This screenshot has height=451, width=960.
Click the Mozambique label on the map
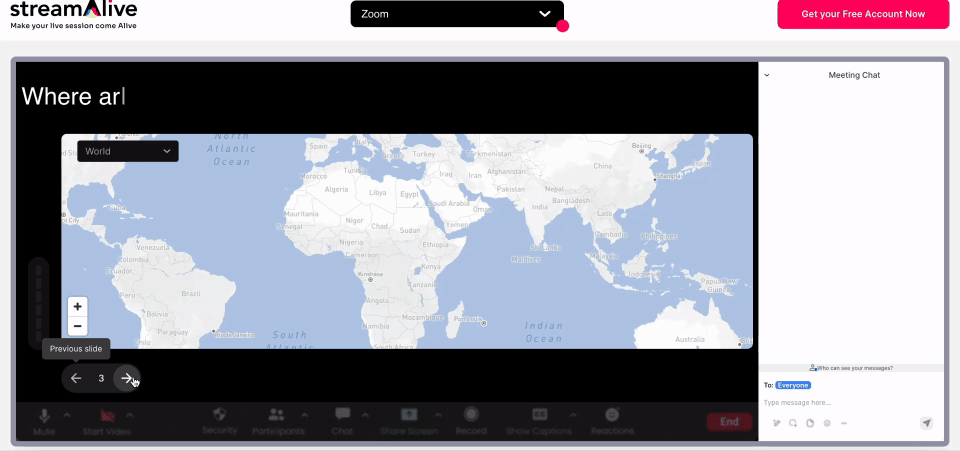tap(422, 318)
